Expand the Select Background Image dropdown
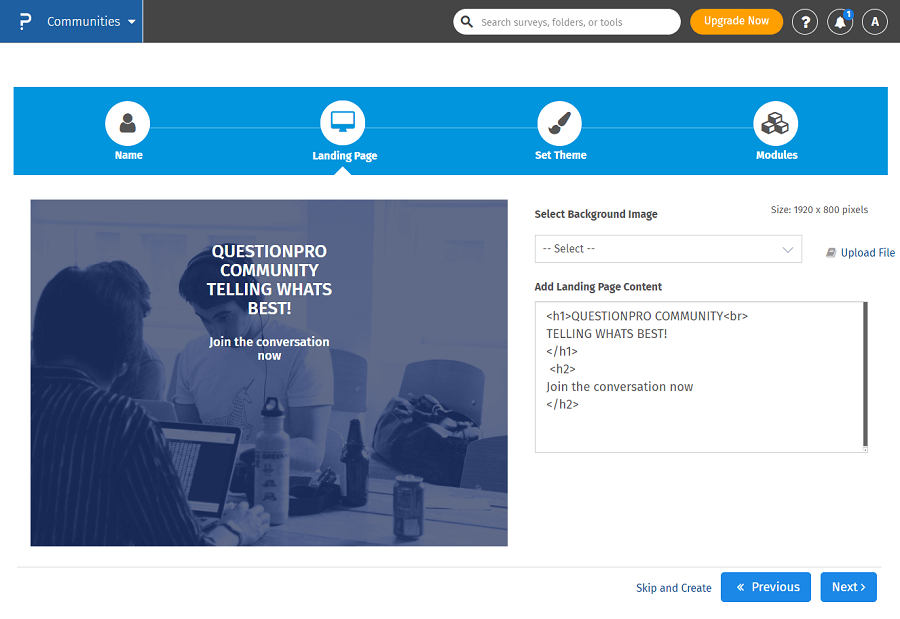This screenshot has width=900, height=619. 668,249
